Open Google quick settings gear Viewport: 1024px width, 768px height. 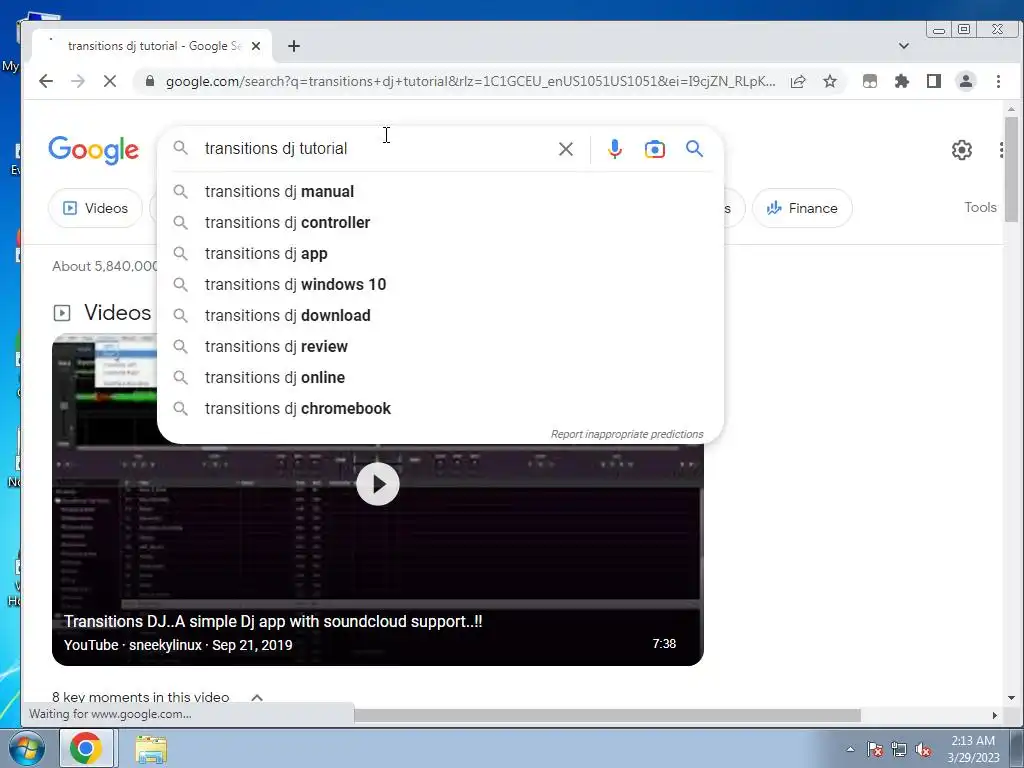pyautogui.click(x=961, y=150)
